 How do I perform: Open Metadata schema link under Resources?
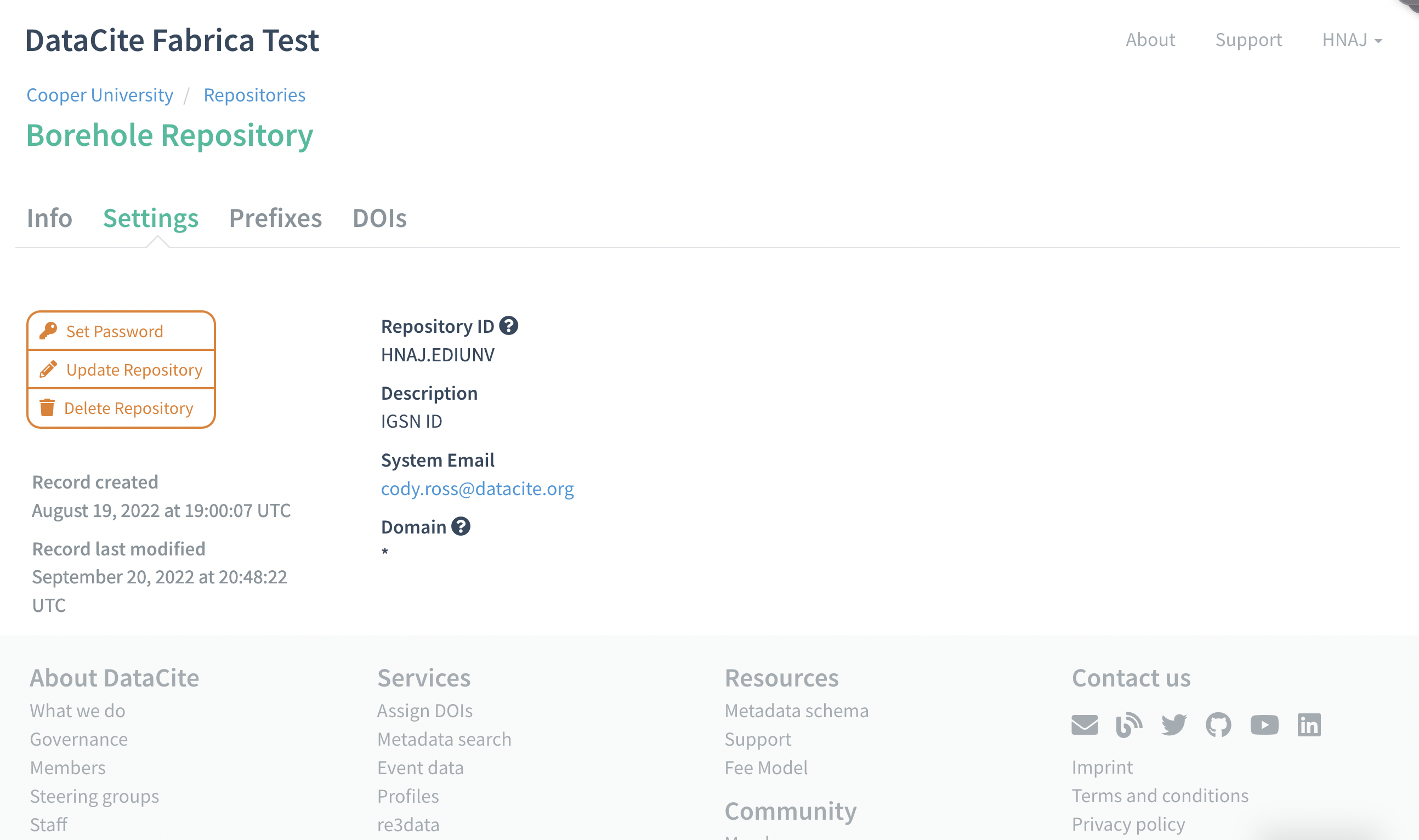(x=796, y=711)
